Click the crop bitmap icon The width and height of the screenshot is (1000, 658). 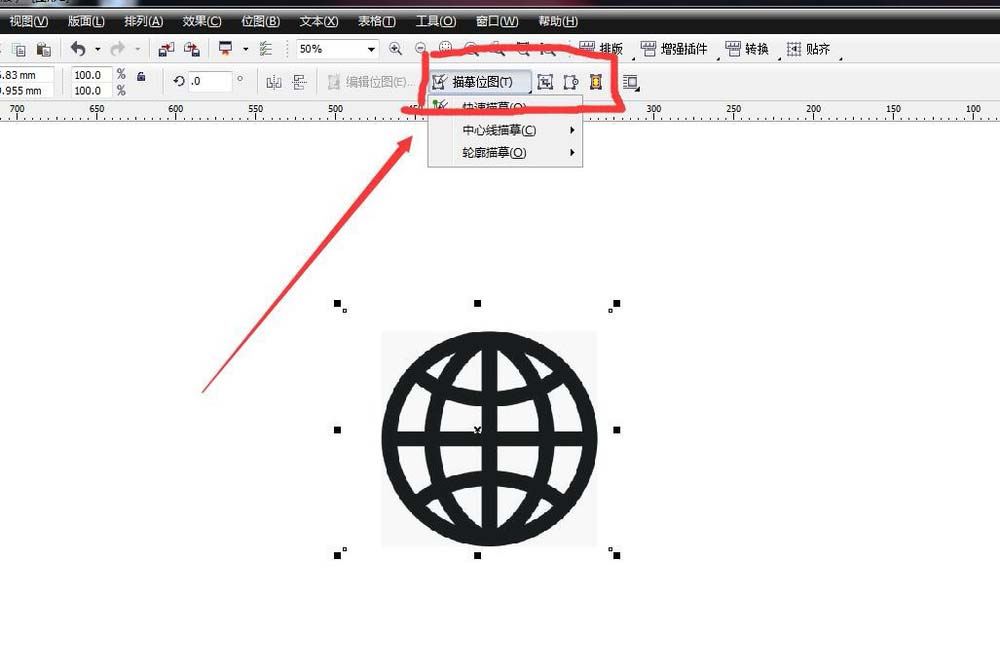click(571, 82)
